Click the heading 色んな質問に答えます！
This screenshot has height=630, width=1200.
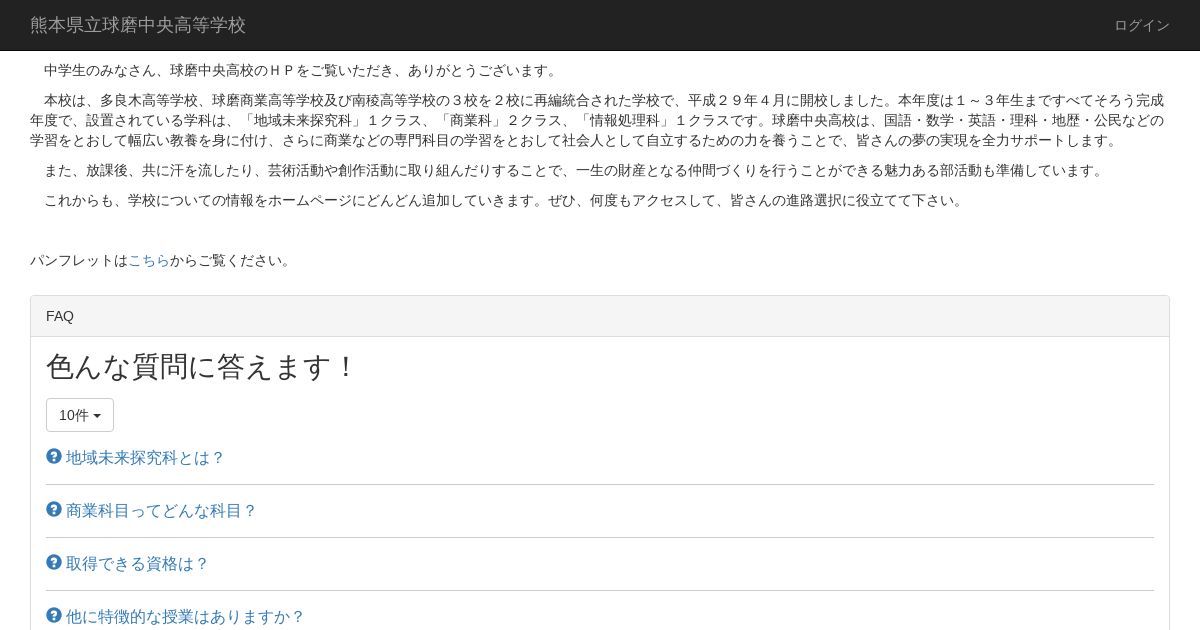pos(202,367)
